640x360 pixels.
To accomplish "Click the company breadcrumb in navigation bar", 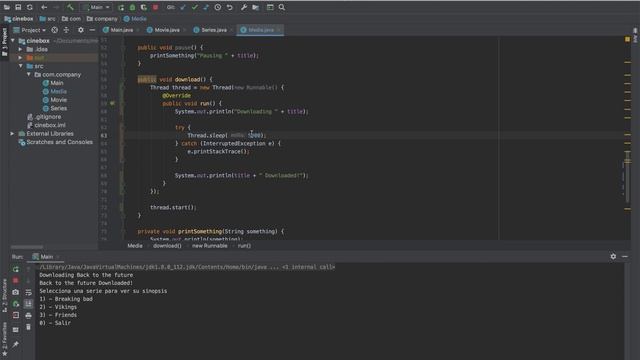I will [102, 19].
